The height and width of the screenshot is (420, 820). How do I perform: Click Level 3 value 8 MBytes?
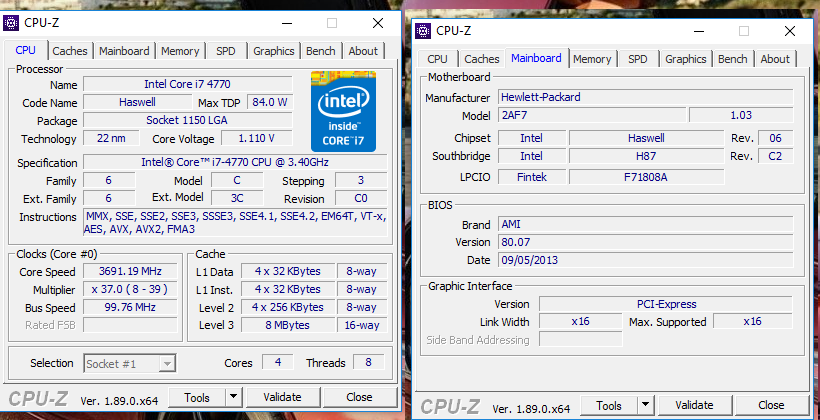coord(287,325)
